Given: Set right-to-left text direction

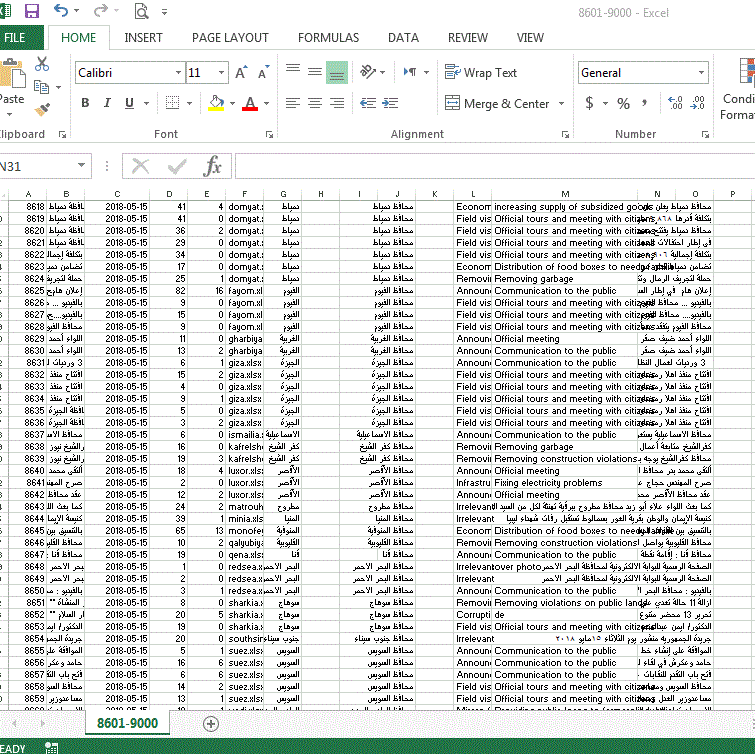Looking at the screenshot, I should pos(410,72).
